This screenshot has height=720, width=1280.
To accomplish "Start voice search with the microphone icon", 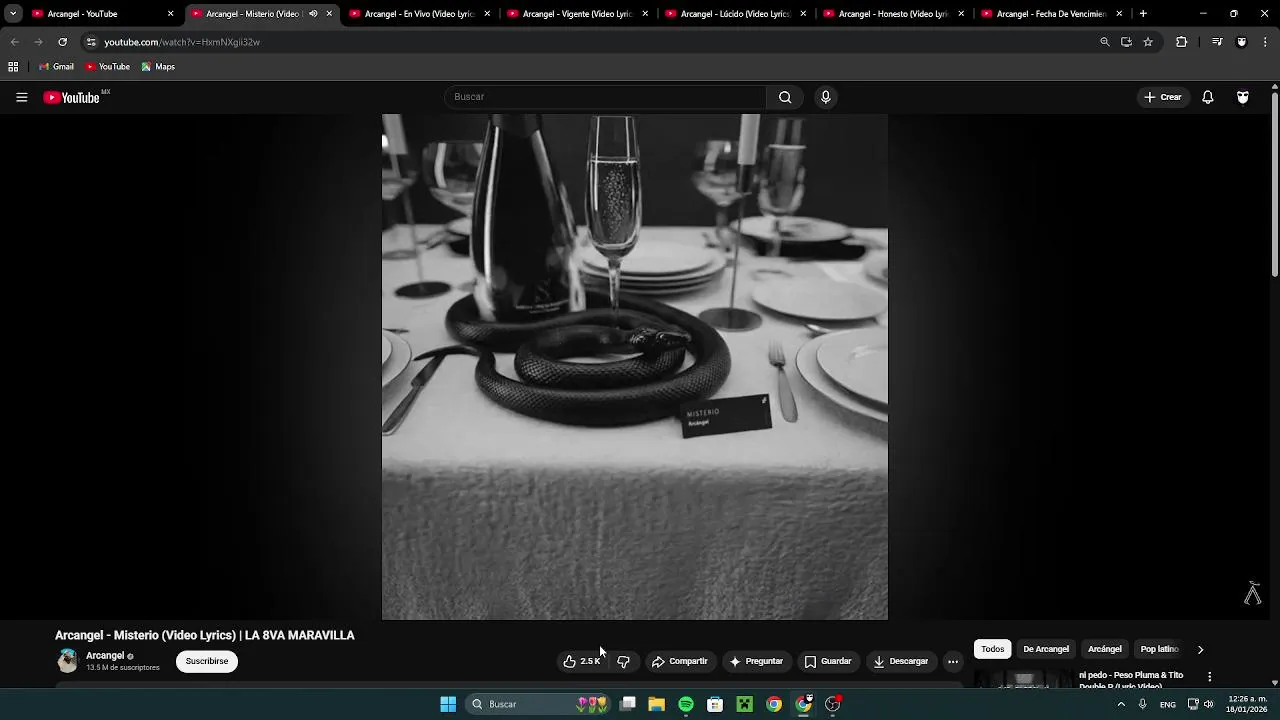I will 825,97.
